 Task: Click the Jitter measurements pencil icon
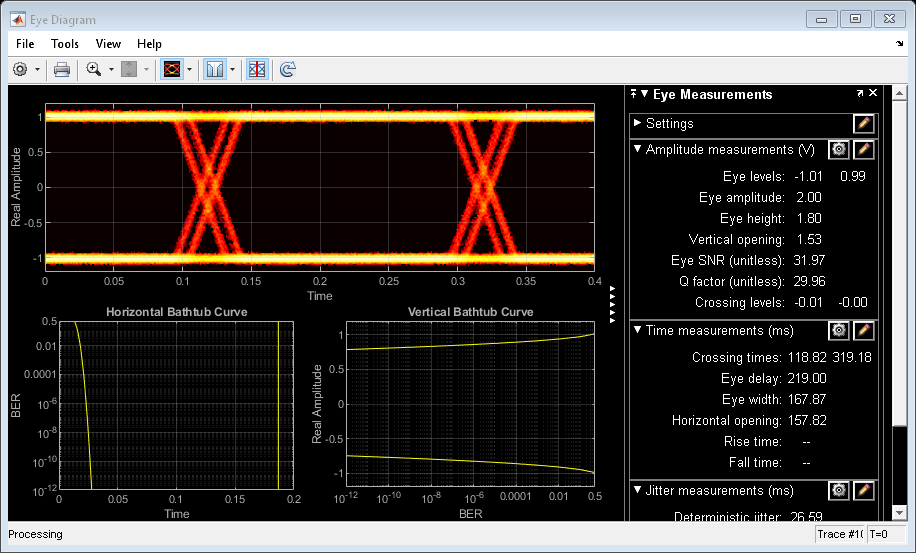click(x=863, y=491)
